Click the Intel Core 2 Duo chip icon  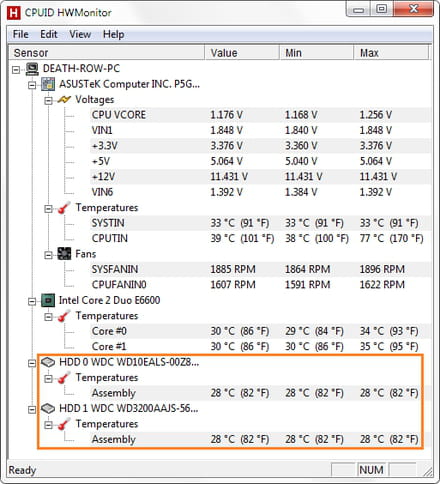(x=48, y=300)
